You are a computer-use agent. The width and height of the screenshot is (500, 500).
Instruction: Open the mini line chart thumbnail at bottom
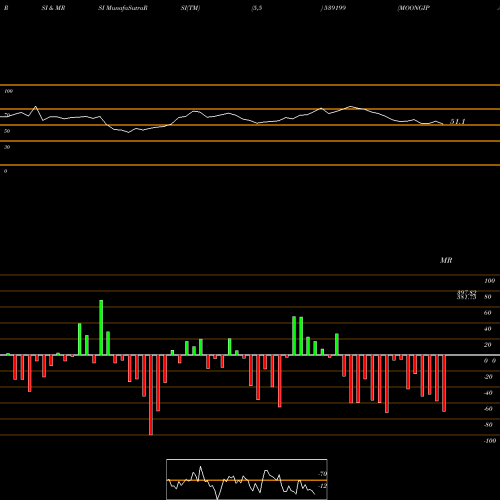point(247,479)
